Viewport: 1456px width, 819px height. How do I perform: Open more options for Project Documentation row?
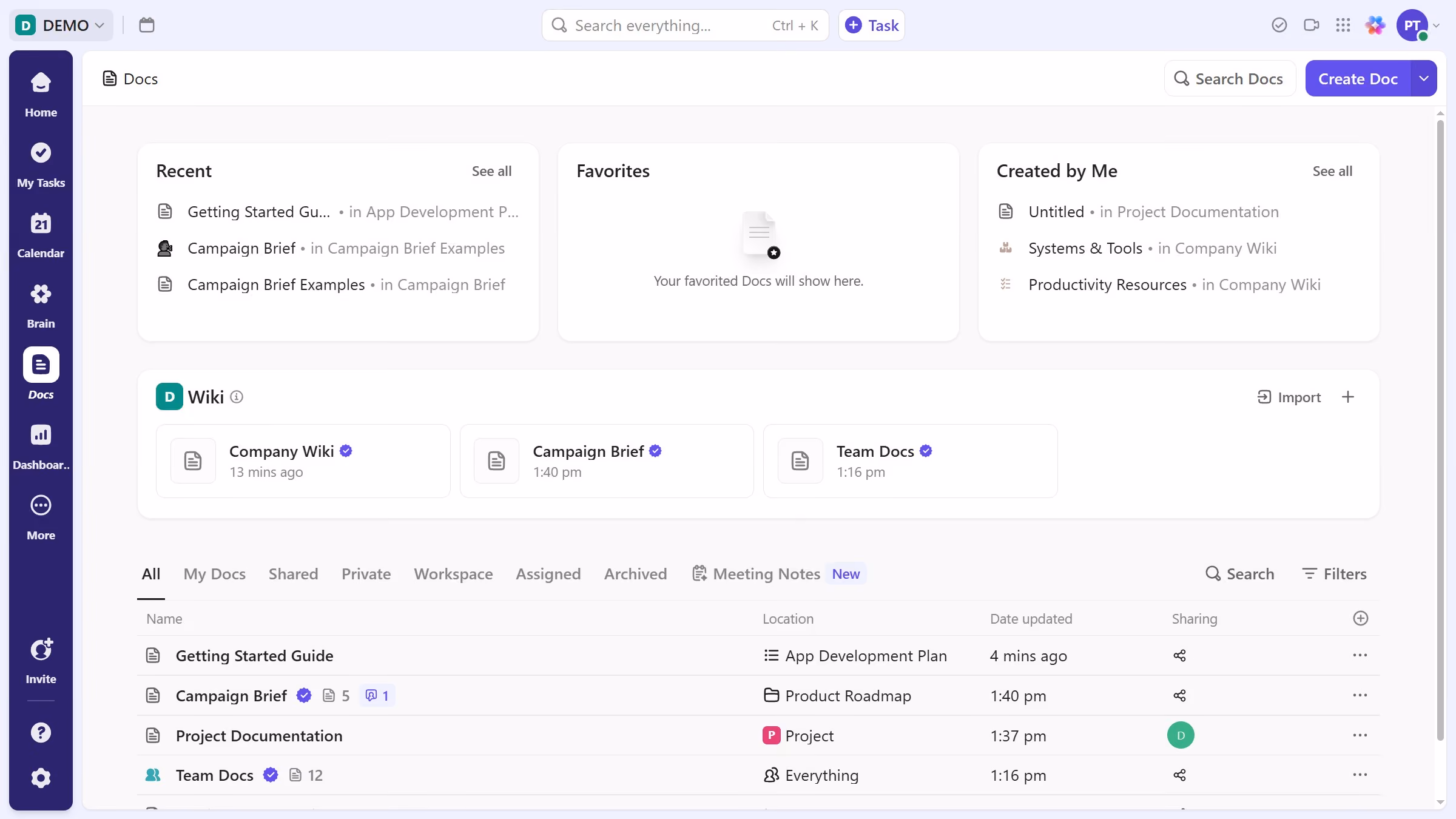tap(1360, 735)
